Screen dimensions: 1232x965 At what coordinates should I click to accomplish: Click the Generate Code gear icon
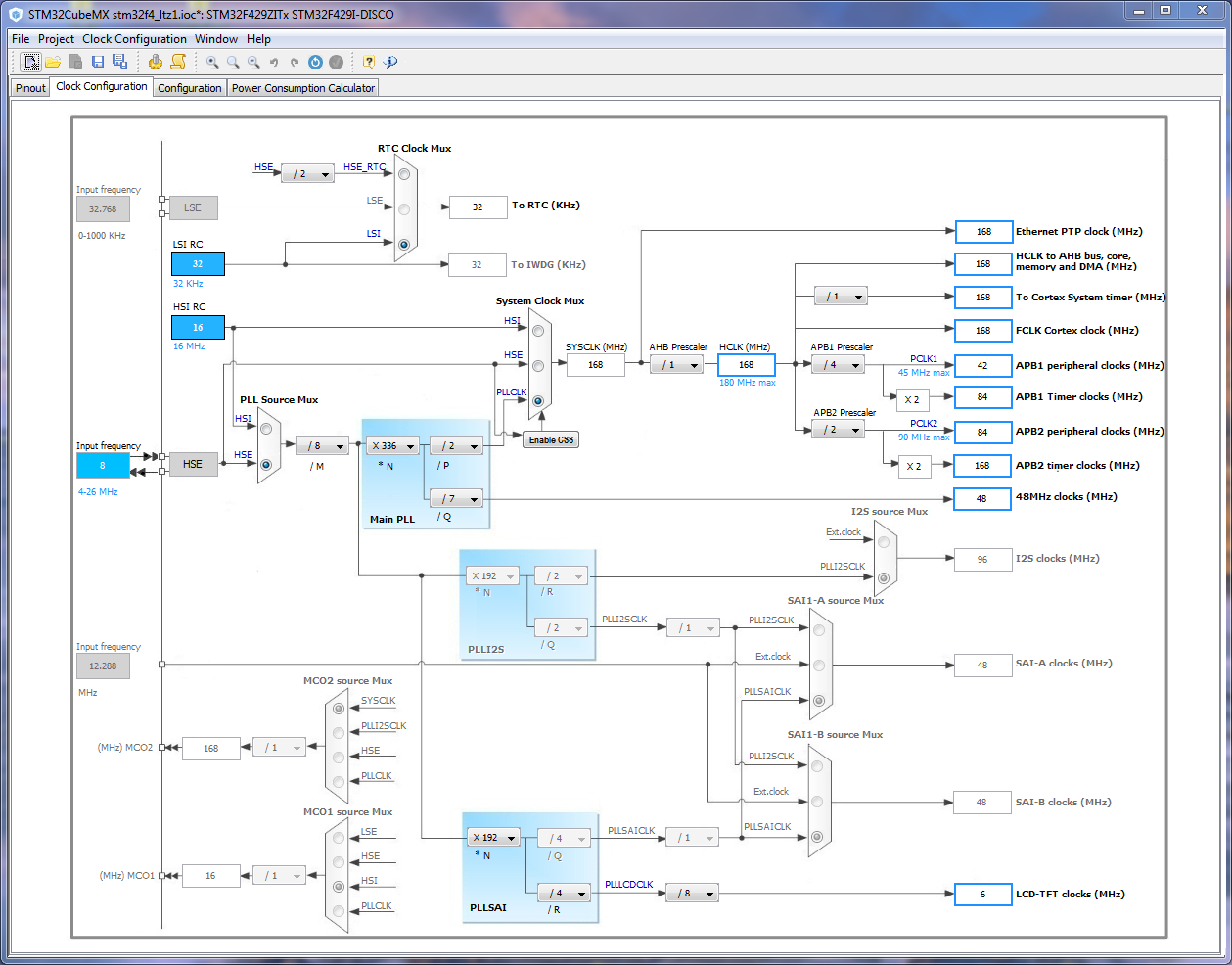pos(156,62)
